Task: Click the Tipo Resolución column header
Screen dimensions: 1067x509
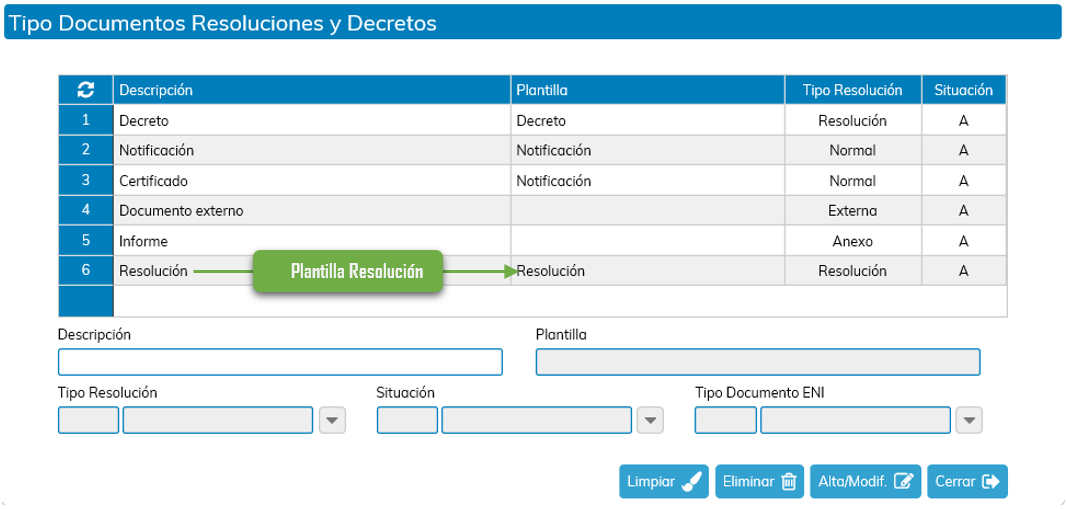Action: (x=853, y=90)
